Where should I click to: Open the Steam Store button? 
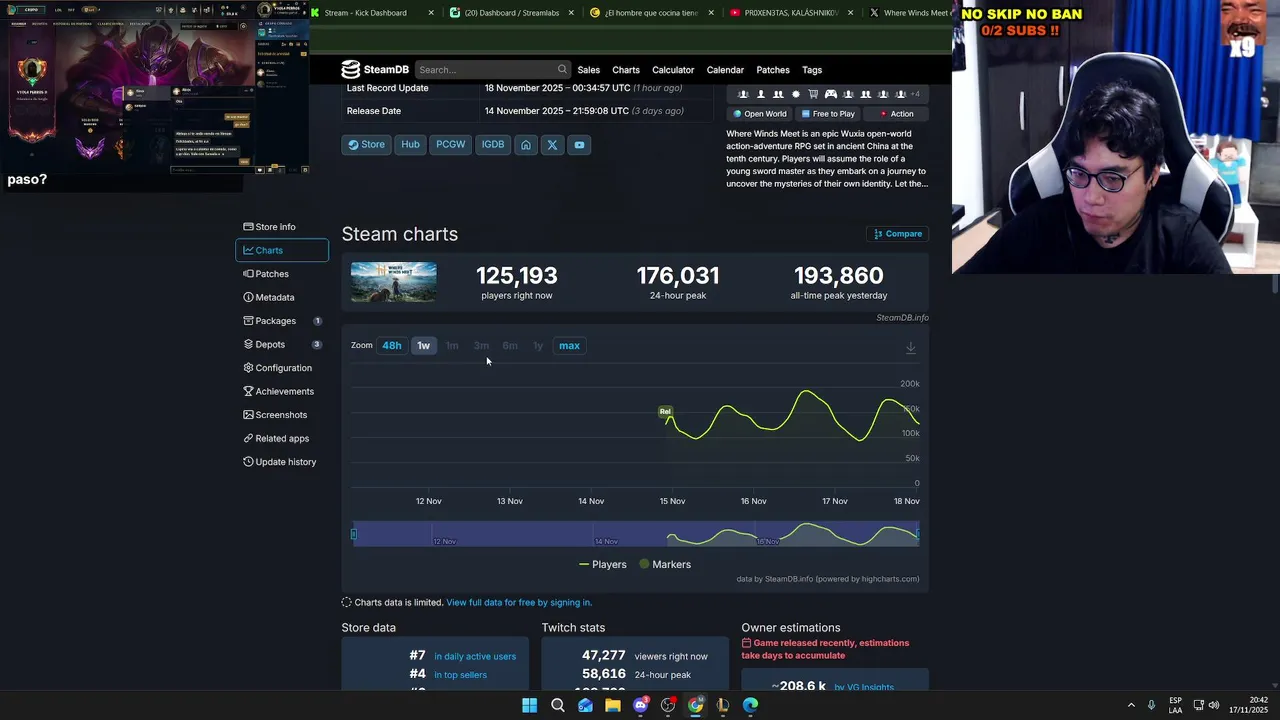[366, 145]
